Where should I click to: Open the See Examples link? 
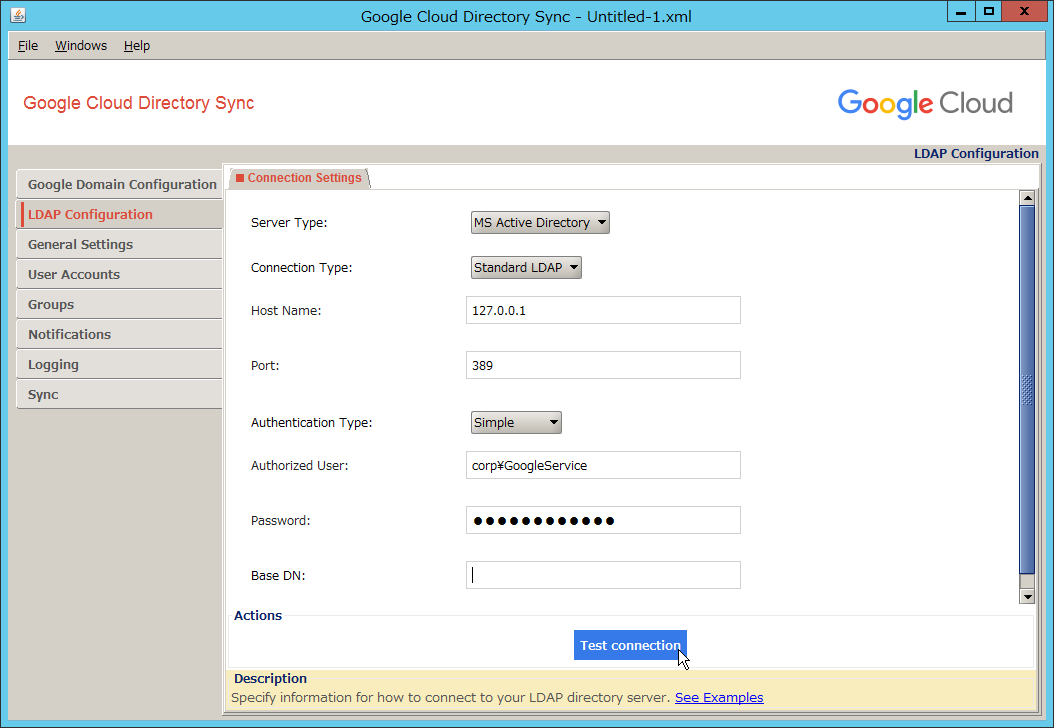(719, 698)
